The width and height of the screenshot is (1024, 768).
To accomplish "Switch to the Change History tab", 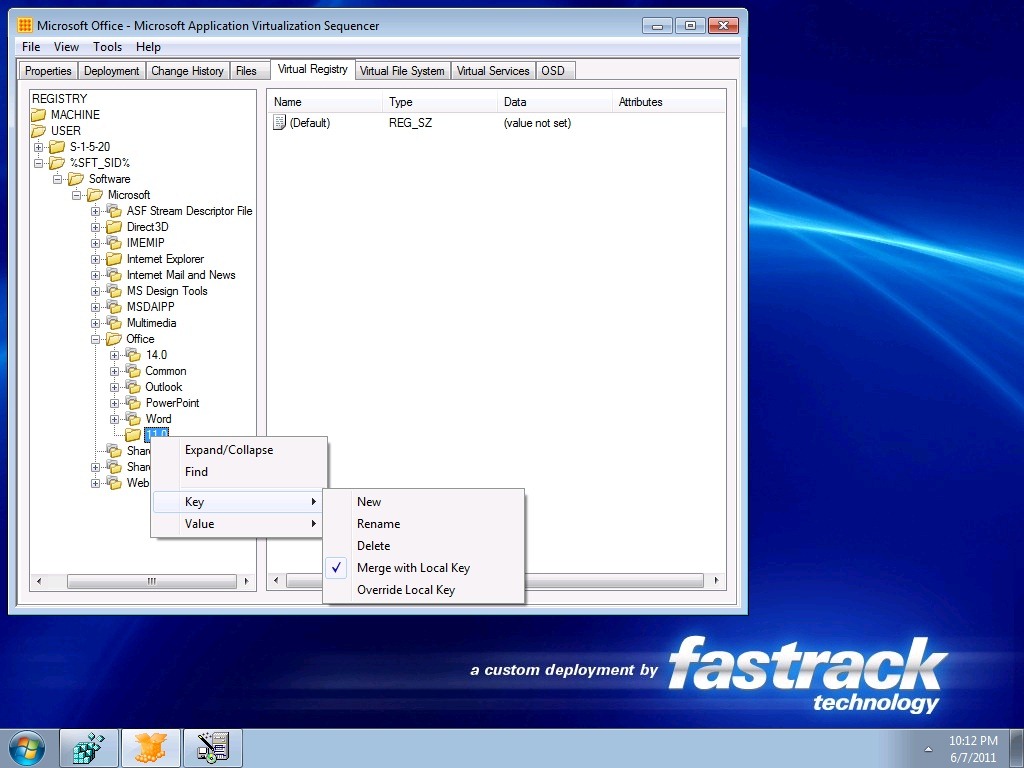I will click(187, 71).
